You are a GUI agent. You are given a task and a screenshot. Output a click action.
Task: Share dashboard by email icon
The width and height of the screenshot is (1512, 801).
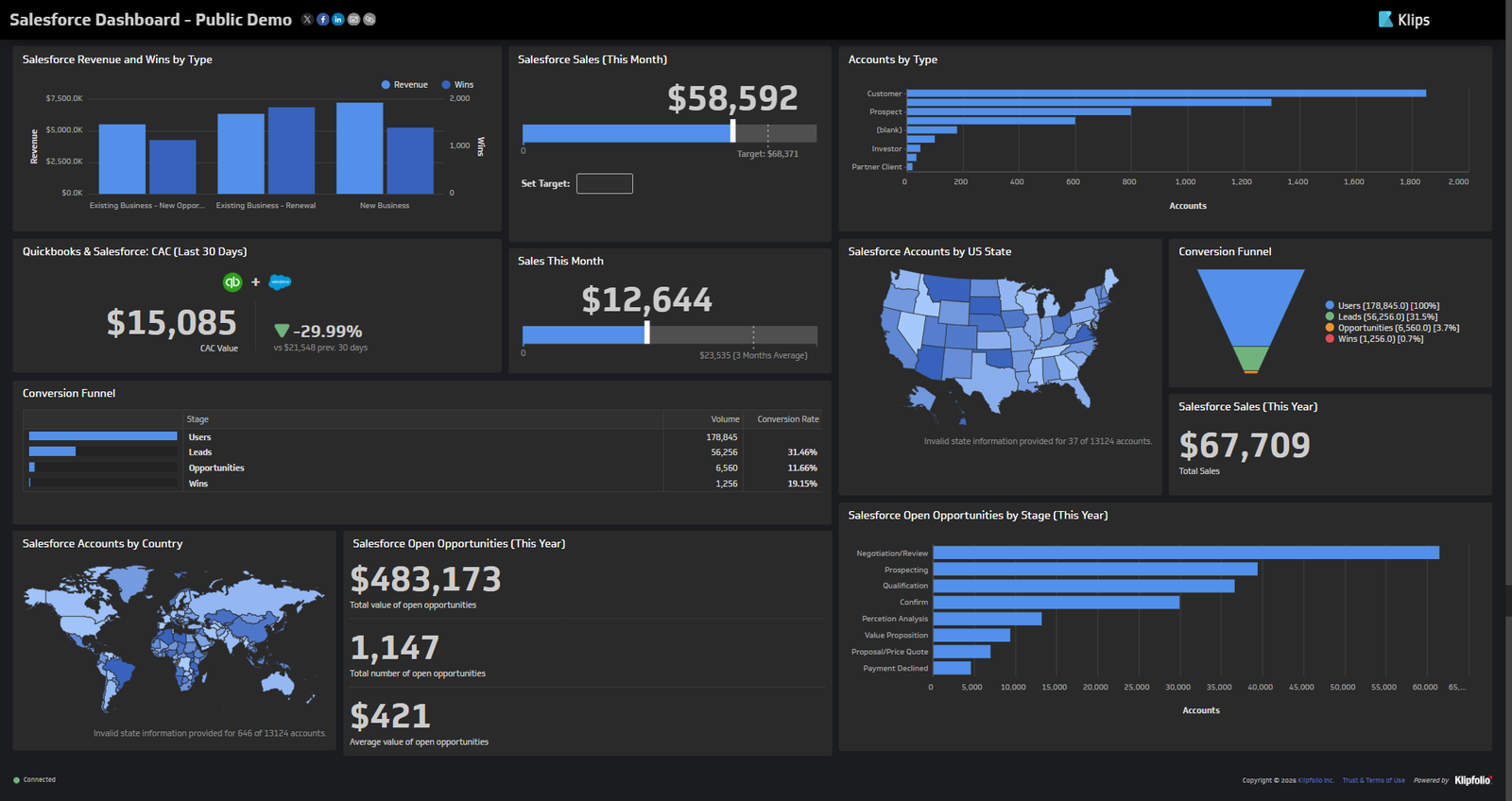pyautogui.click(x=353, y=20)
